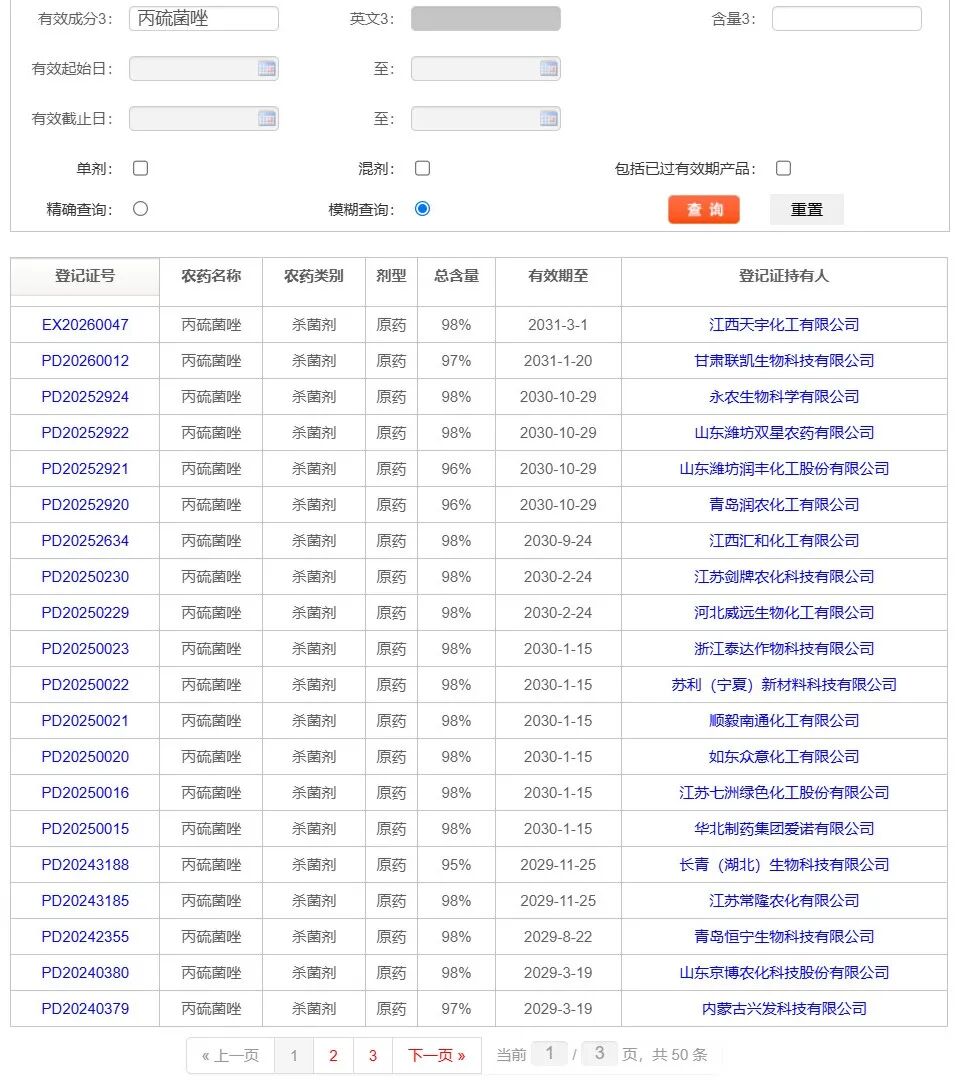Screen dimensions: 969x1085
Task: Sort by 登记证号 column header
Action: [85, 277]
